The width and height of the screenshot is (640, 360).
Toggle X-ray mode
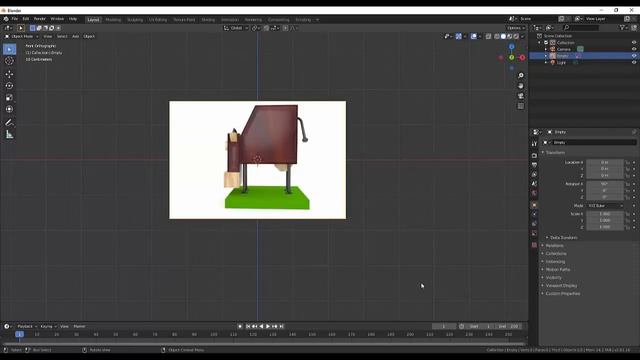click(x=488, y=36)
